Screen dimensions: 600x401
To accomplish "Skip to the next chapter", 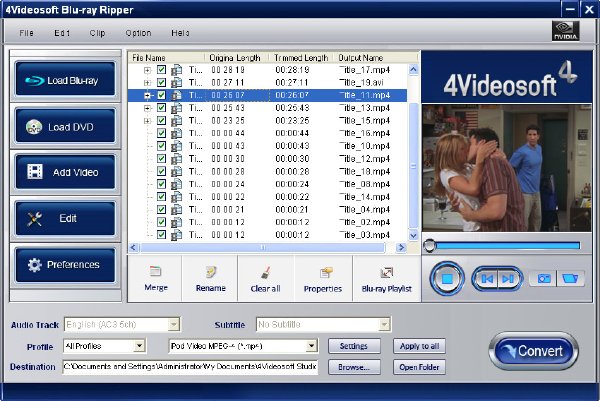I will [509, 279].
